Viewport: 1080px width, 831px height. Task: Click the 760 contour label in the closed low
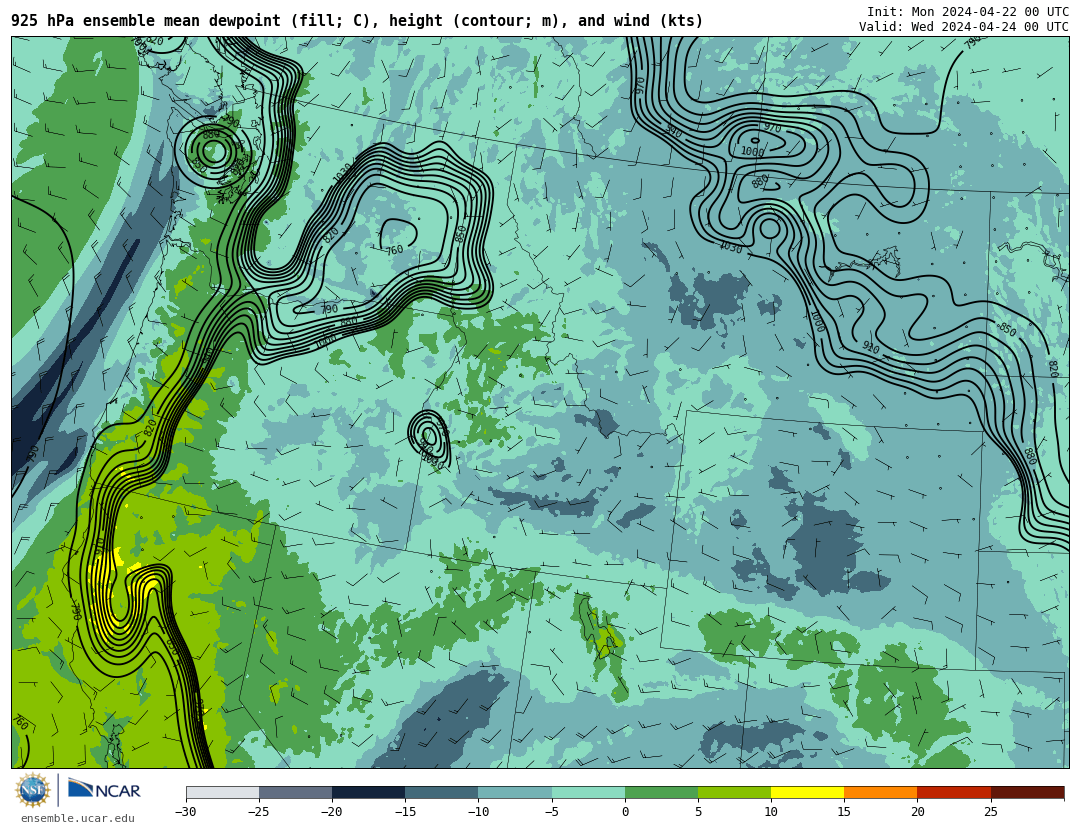pos(394,250)
